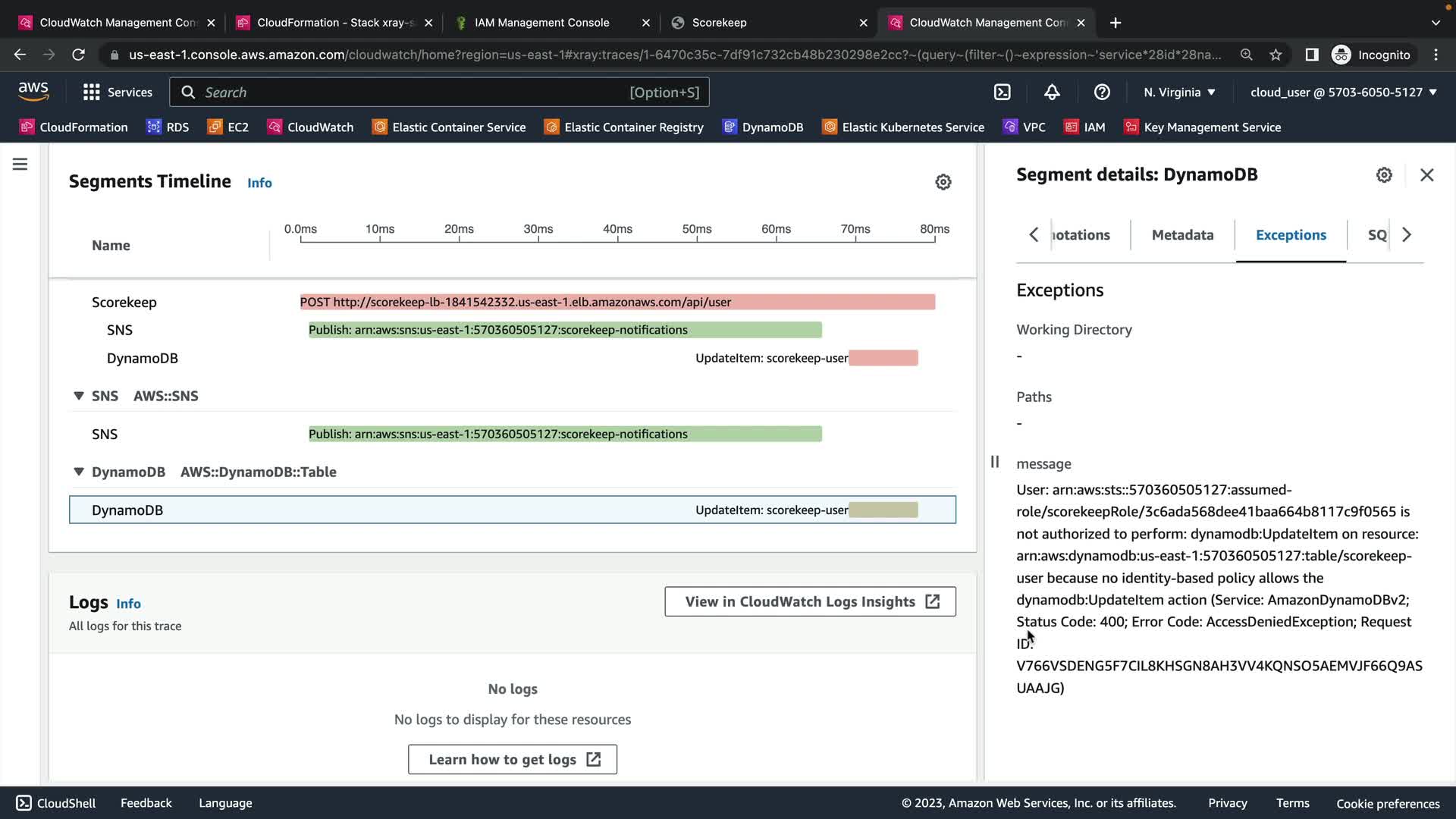The height and width of the screenshot is (819, 1456).
Task: Open the N. Virginia region dropdown
Action: tap(1179, 93)
